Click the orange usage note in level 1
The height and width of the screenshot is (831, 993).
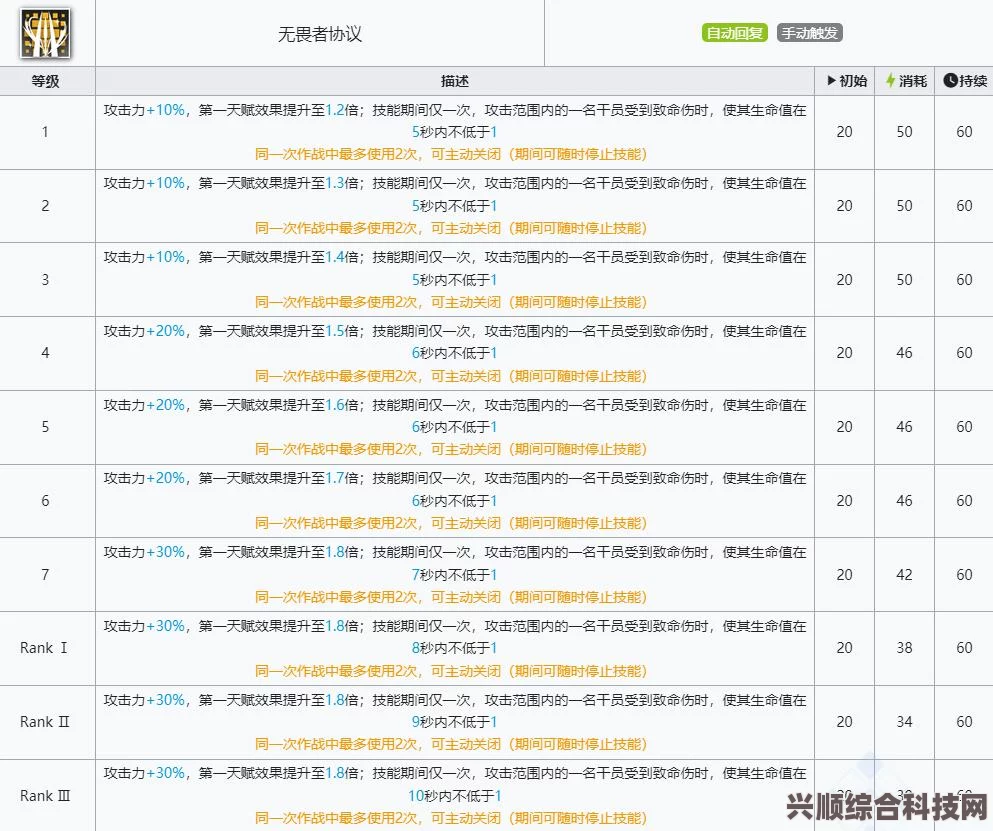pos(451,154)
